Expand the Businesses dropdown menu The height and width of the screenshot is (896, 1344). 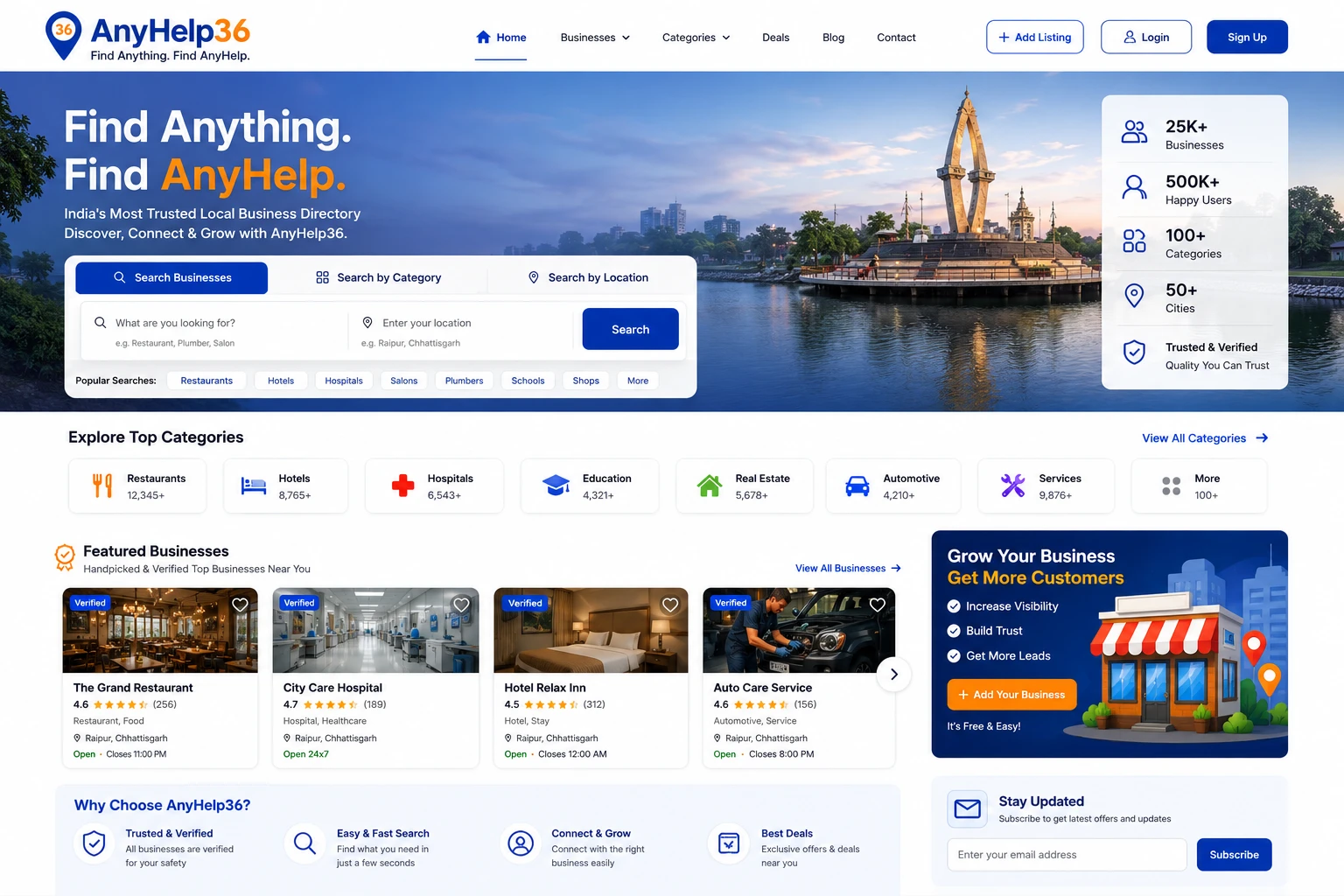595,38
